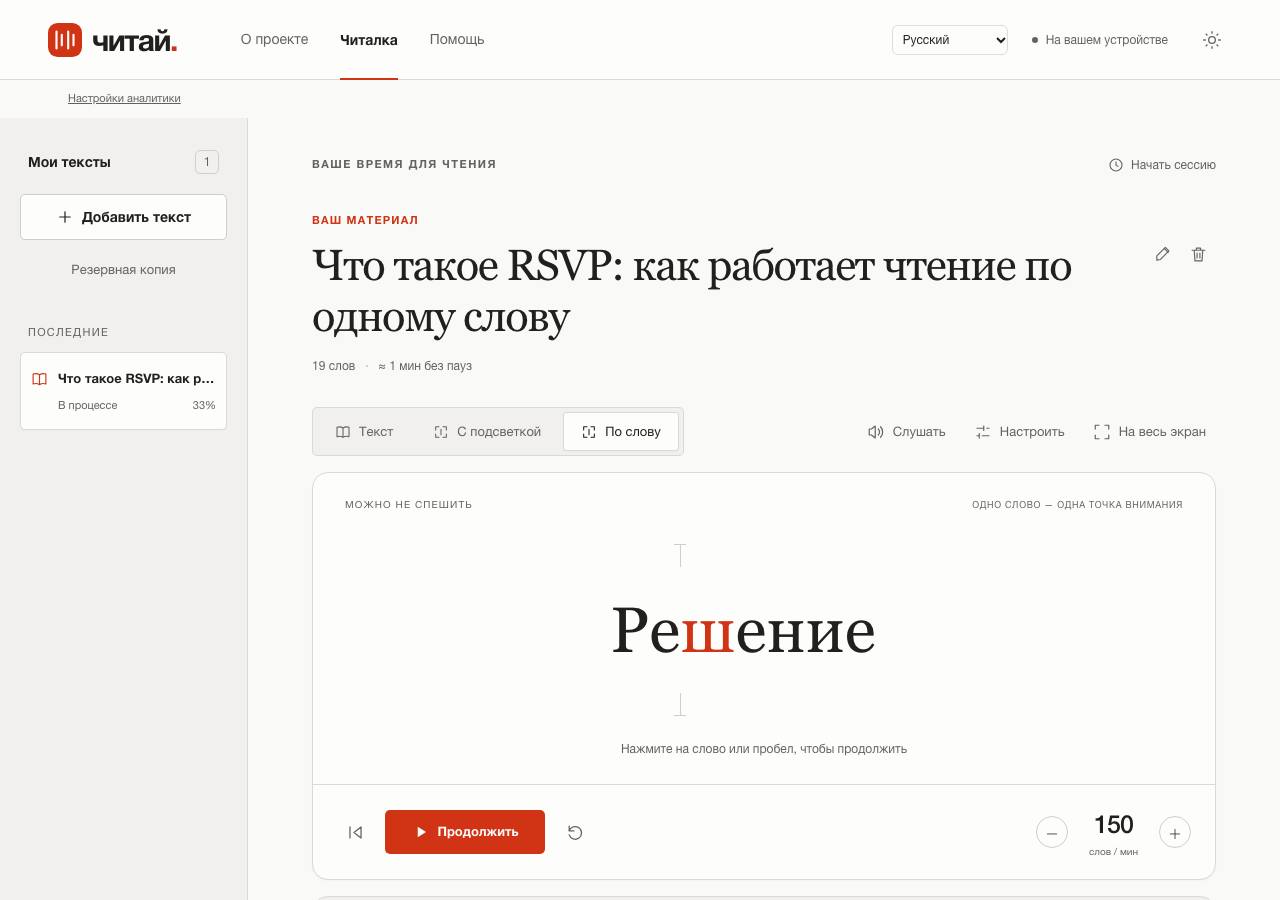This screenshot has width=1280, height=900.
Task: Click the 33% progress value
Action: [204, 405]
